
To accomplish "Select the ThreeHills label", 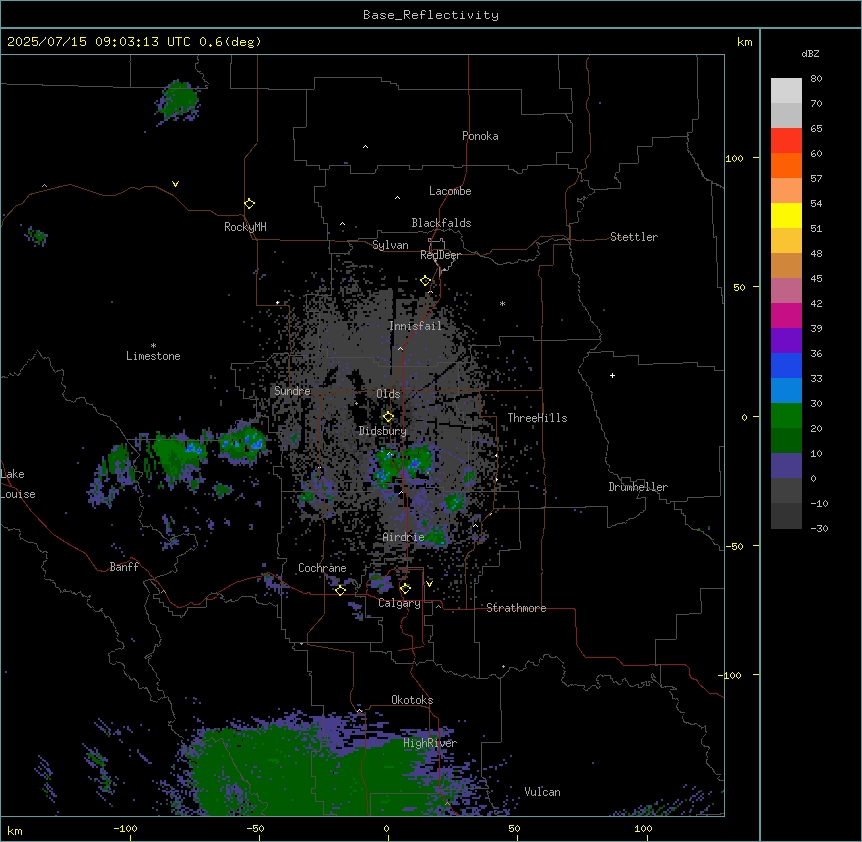I will [537, 418].
